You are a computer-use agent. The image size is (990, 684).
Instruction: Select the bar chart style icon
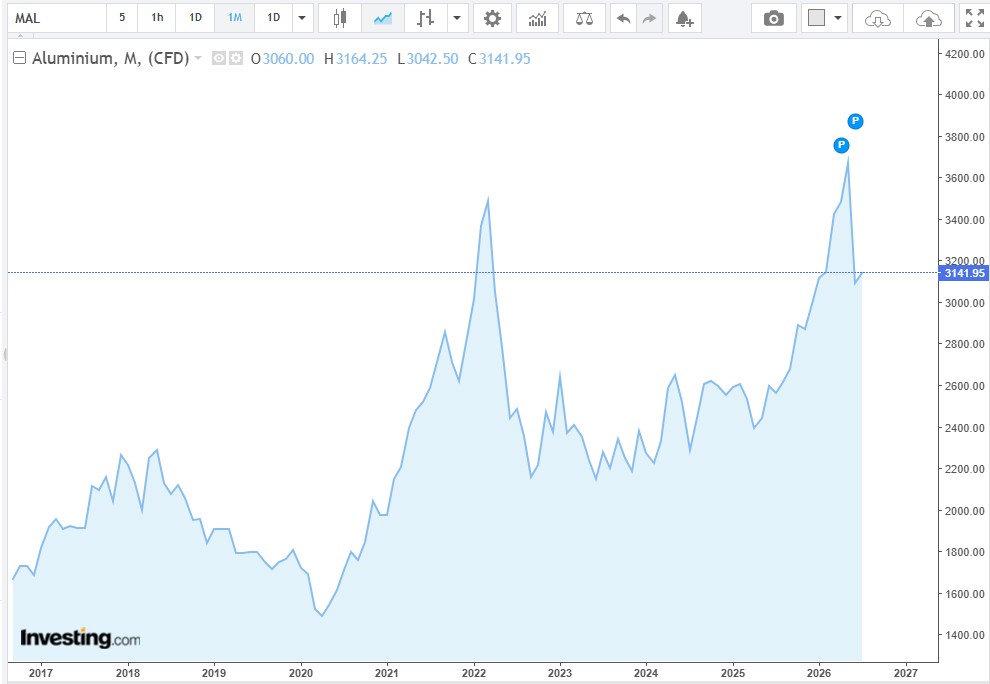[426, 18]
